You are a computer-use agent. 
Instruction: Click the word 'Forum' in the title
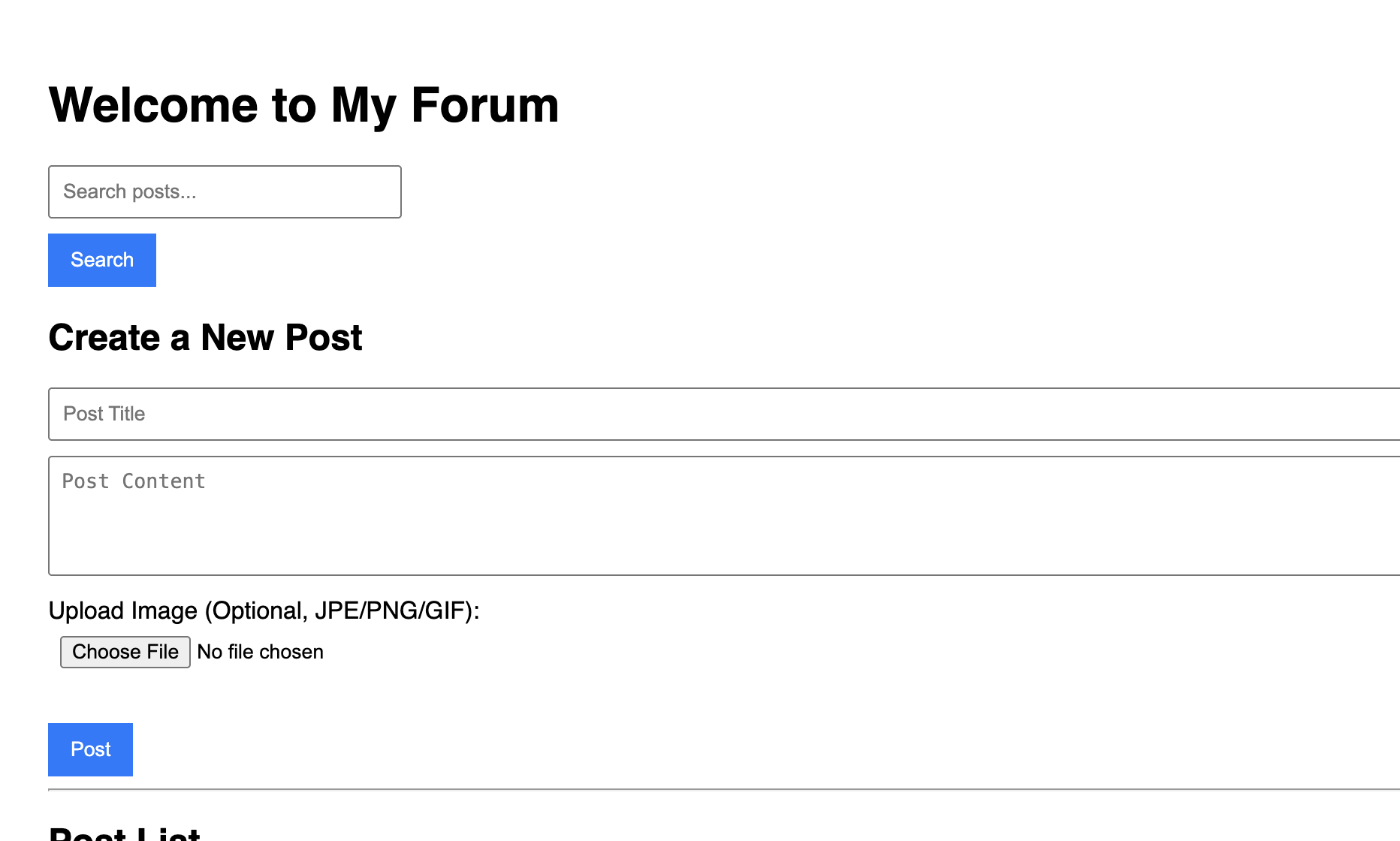pyautogui.click(x=484, y=105)
